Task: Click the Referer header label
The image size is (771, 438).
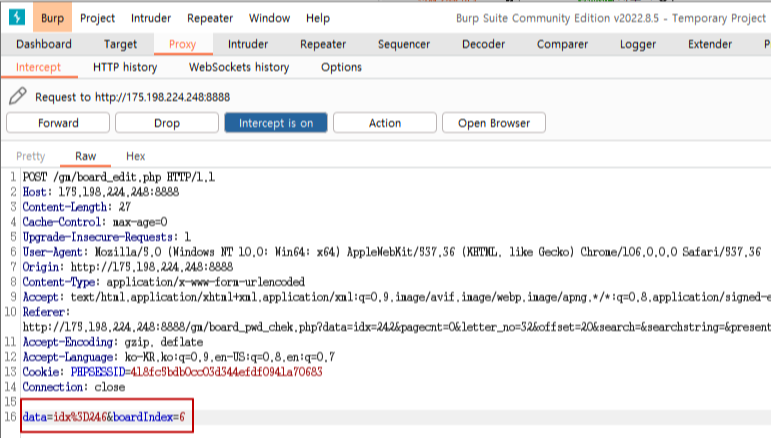Action: click(x=47, y=312)
